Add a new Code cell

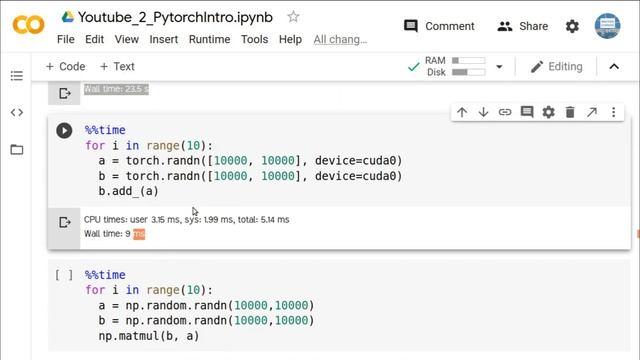65,67
